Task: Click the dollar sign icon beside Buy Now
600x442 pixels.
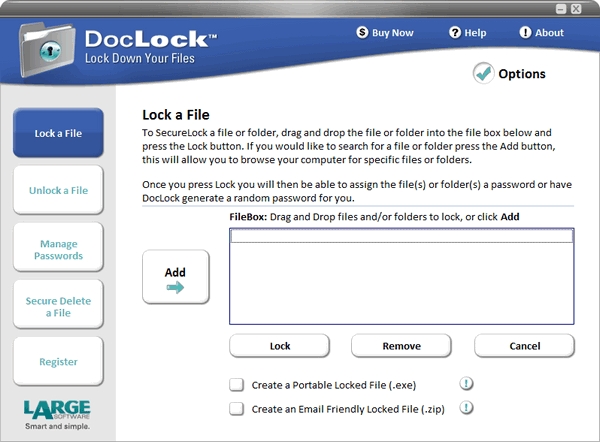Action: 362,33
